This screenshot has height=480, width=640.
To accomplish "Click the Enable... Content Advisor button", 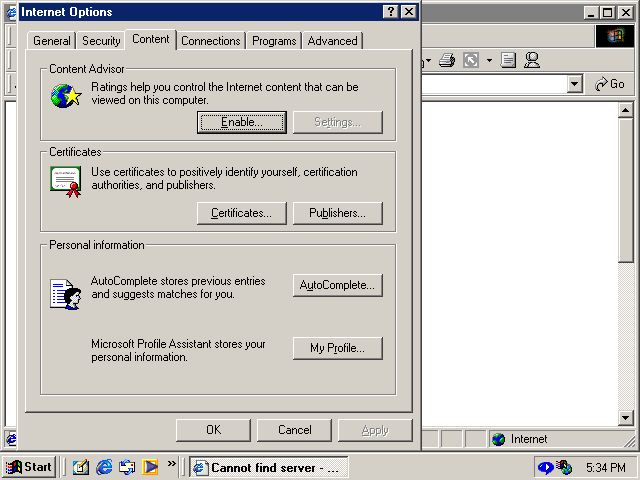I will pyautogui.click(x=242, y=122).
